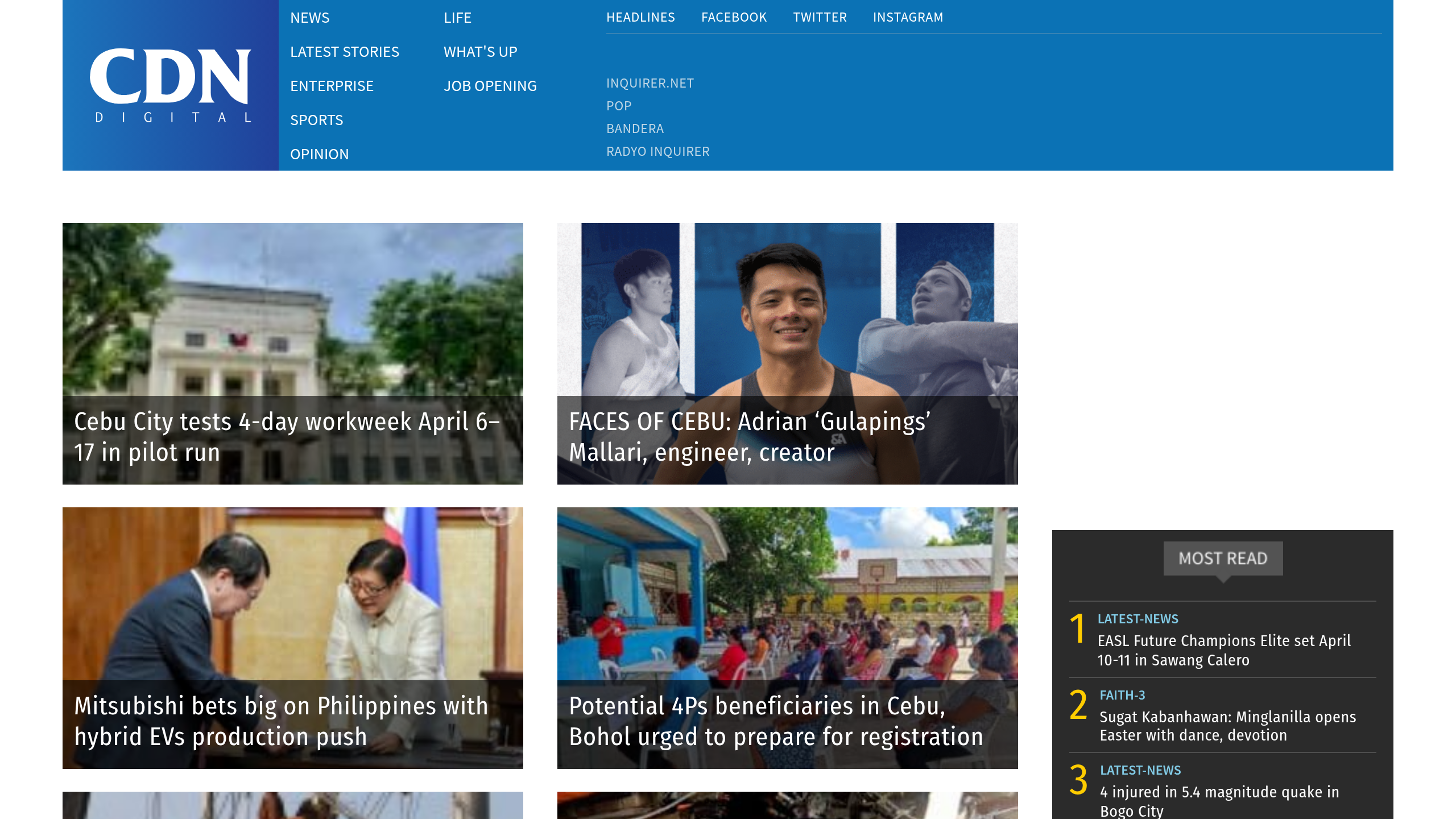Go to INQUIRER.NET
The width and height of the screenshot is (1456, 819).
click(650, 83)
